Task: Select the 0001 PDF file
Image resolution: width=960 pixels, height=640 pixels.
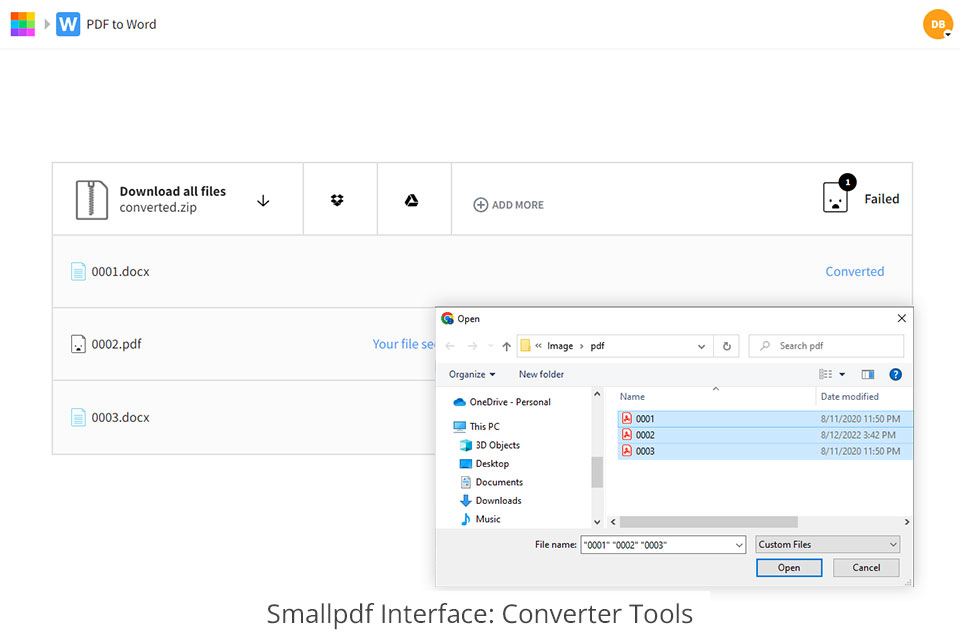Action: coord(765,419)
